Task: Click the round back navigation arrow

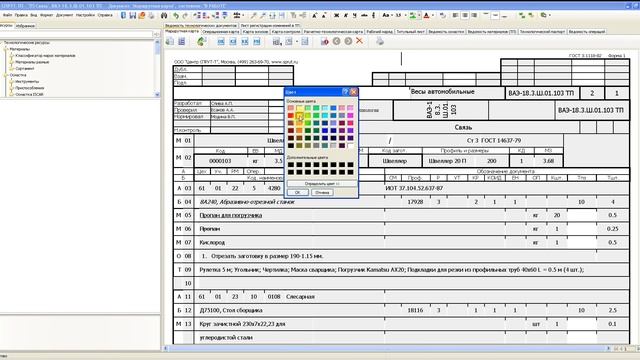Action: coord(336,41)
